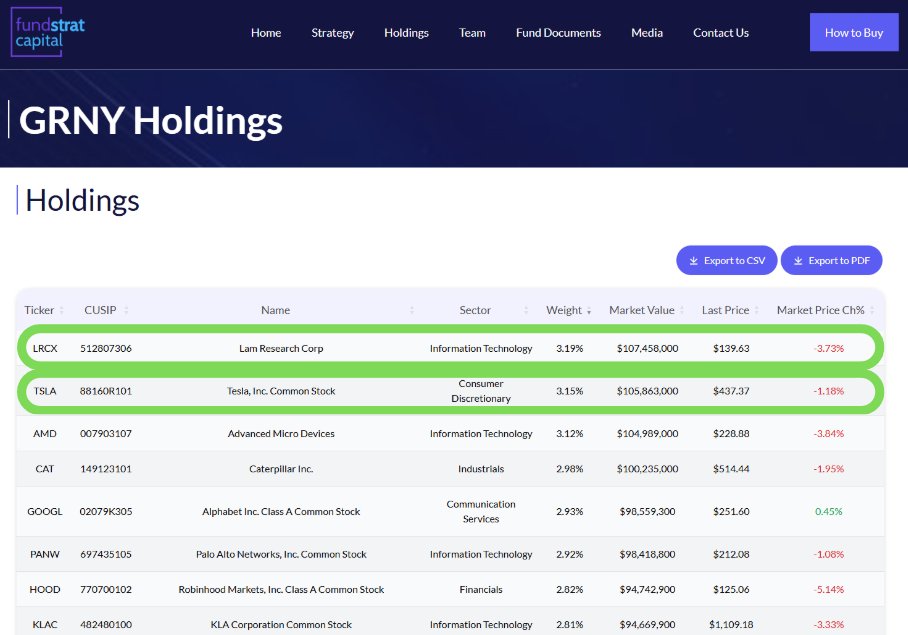Select the AMD ticker cell
Image resolution: width=908 pixels, height=635 pixels.
(x=45, y=434)
